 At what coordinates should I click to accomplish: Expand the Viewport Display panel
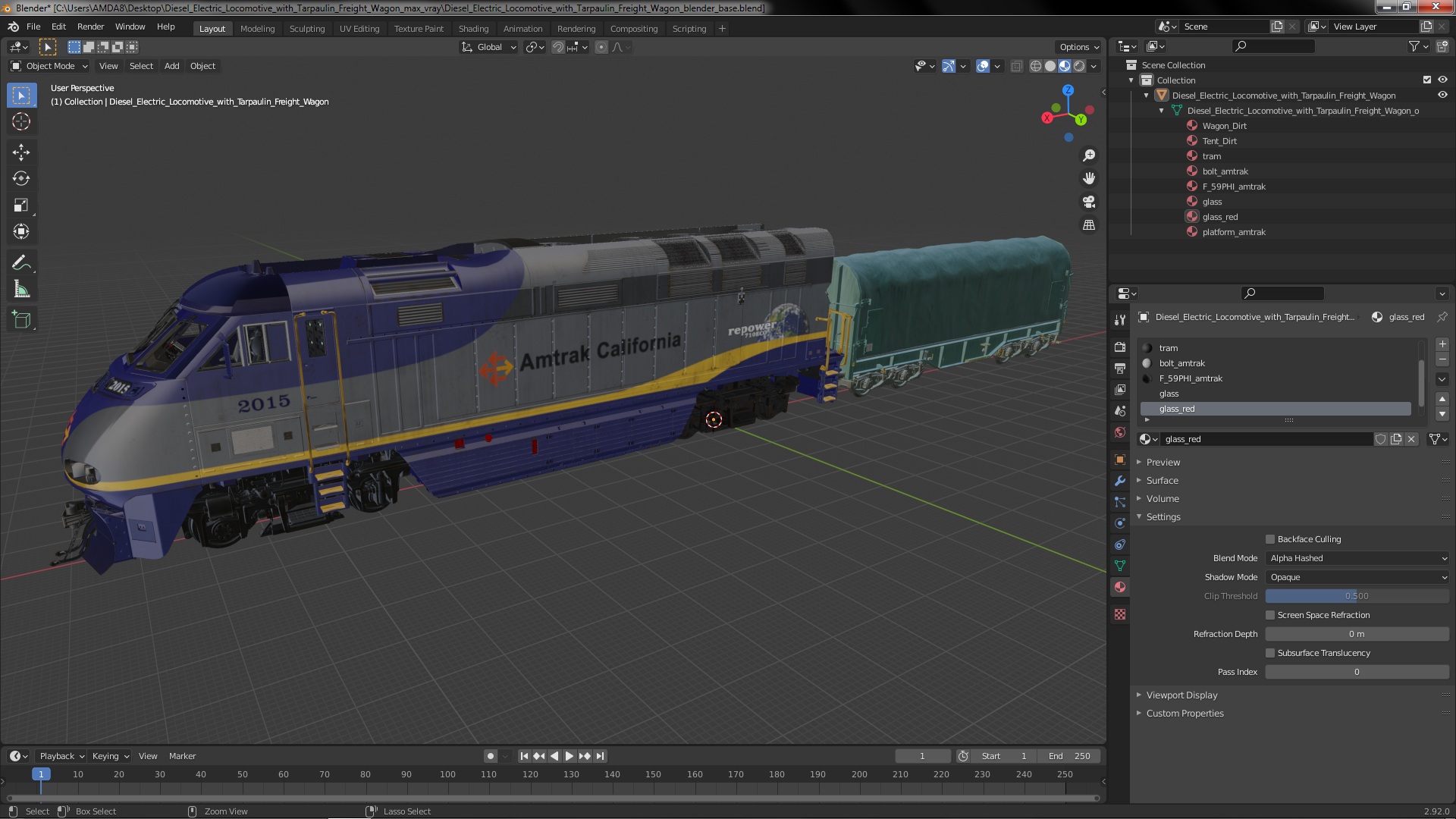pos(1181,695)
